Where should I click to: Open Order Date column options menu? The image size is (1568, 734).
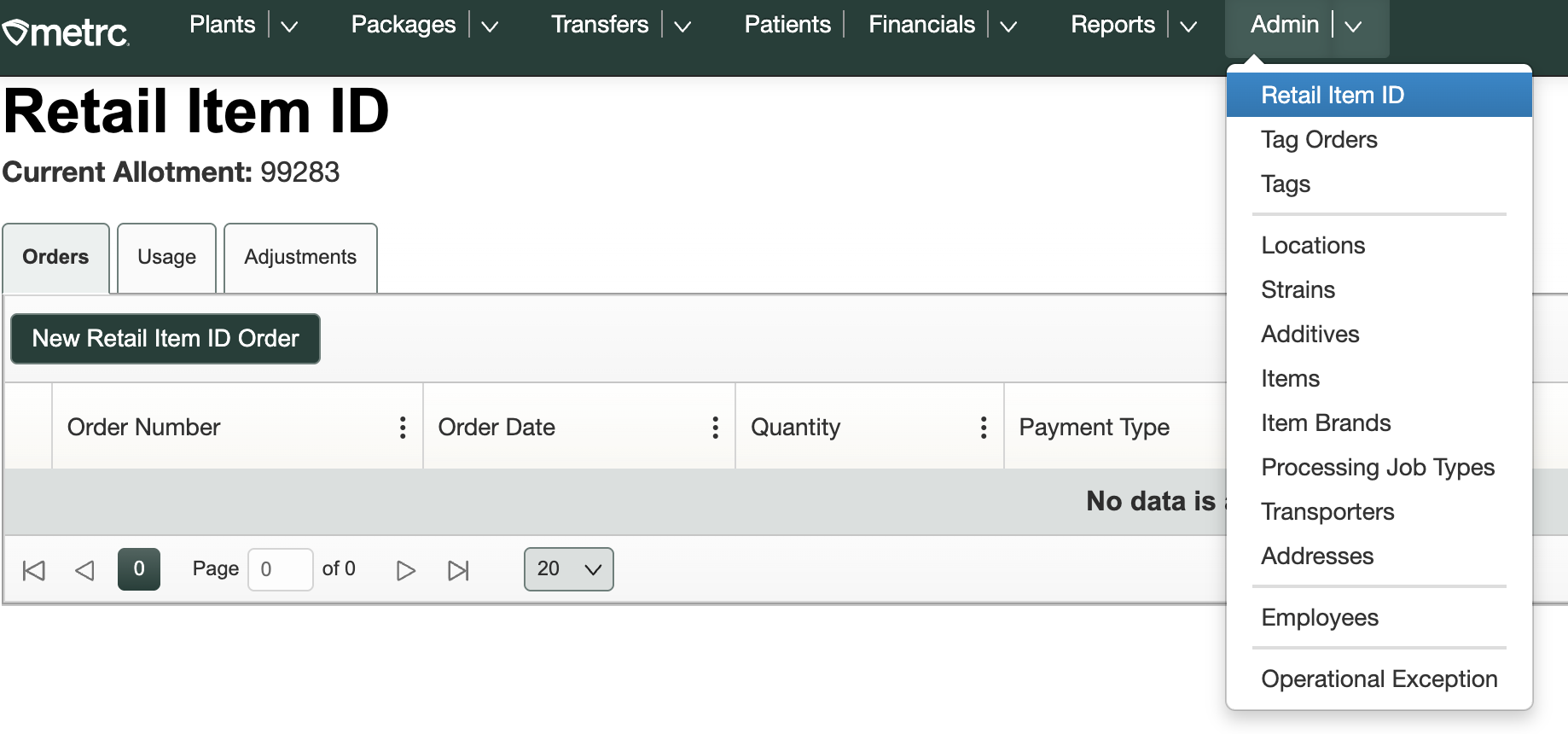(715, 428)
